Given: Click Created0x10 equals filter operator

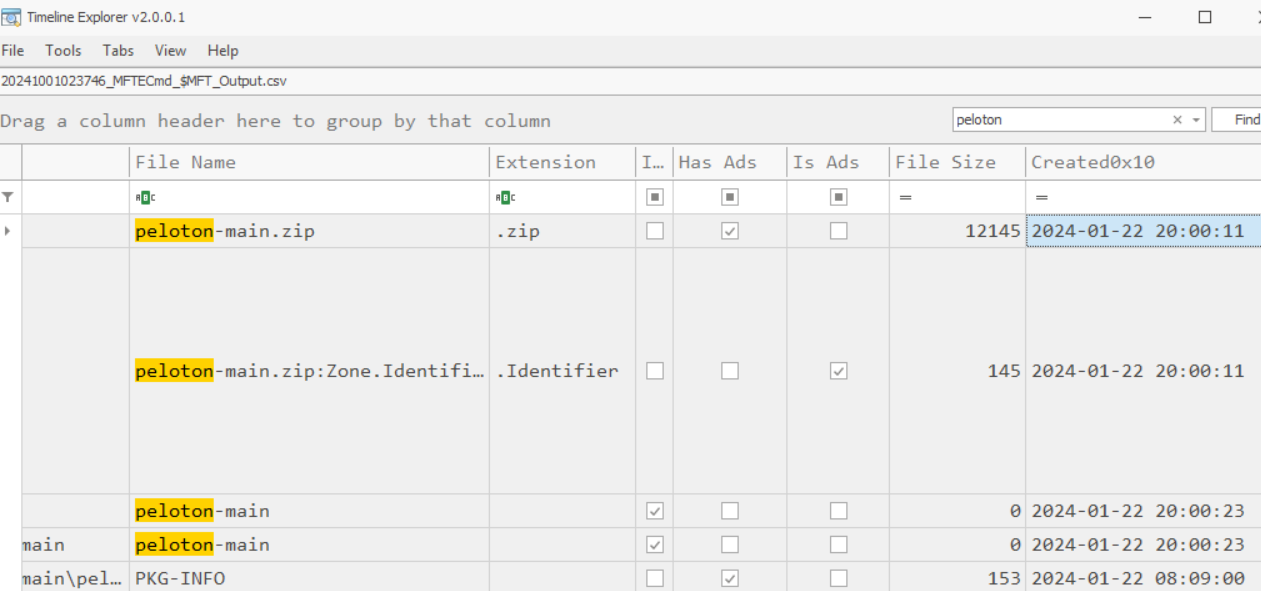Looking at the screenshot, I should coord(1041,197).
